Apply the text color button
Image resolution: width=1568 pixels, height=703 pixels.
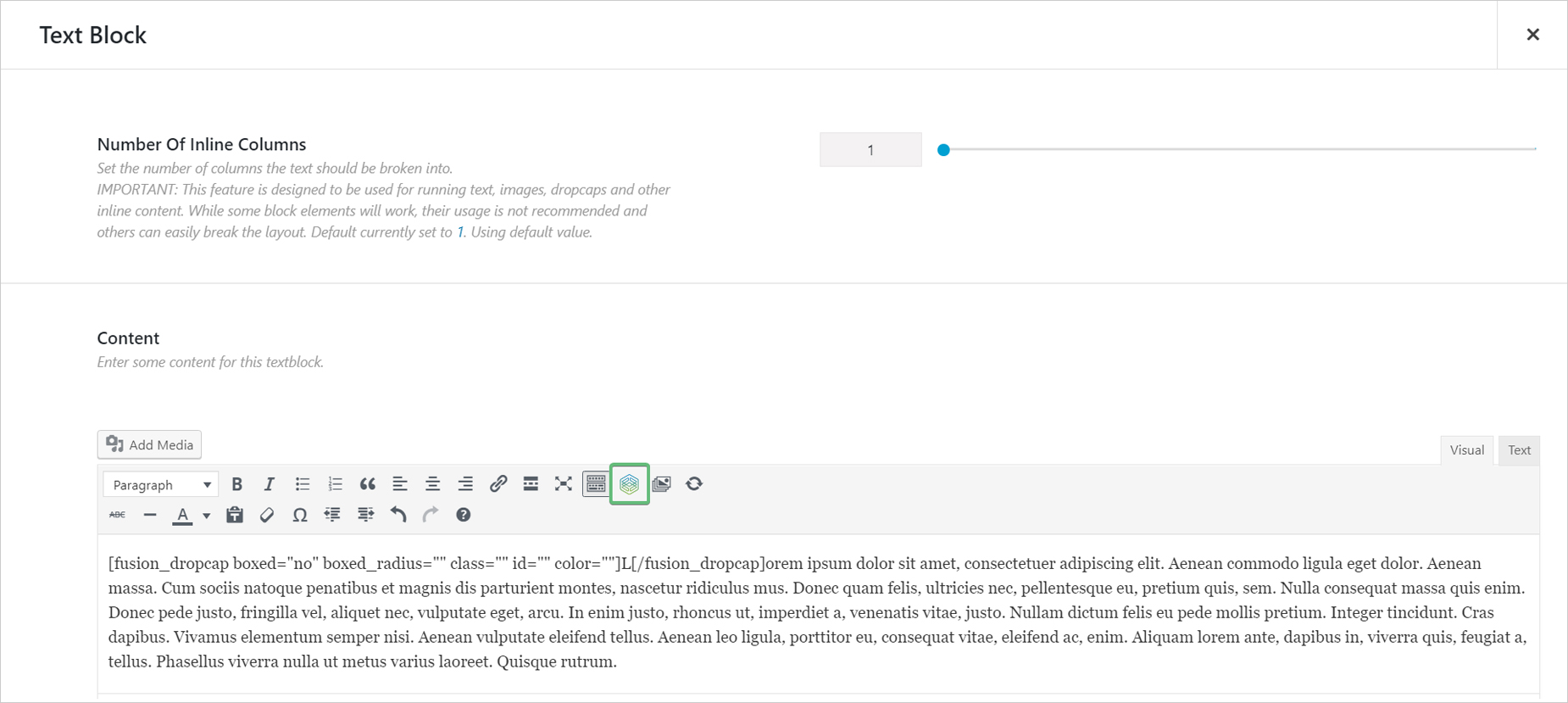pos(182,515)
